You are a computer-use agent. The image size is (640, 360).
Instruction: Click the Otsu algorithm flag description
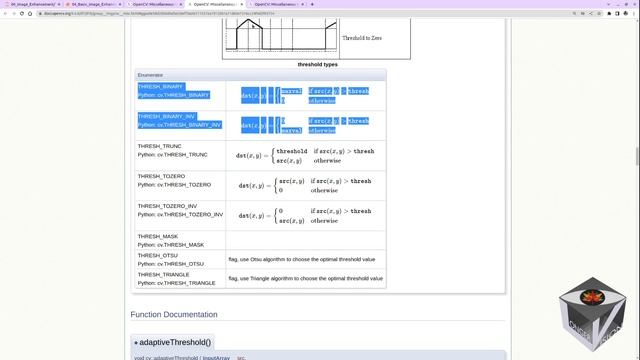(302, 259)
